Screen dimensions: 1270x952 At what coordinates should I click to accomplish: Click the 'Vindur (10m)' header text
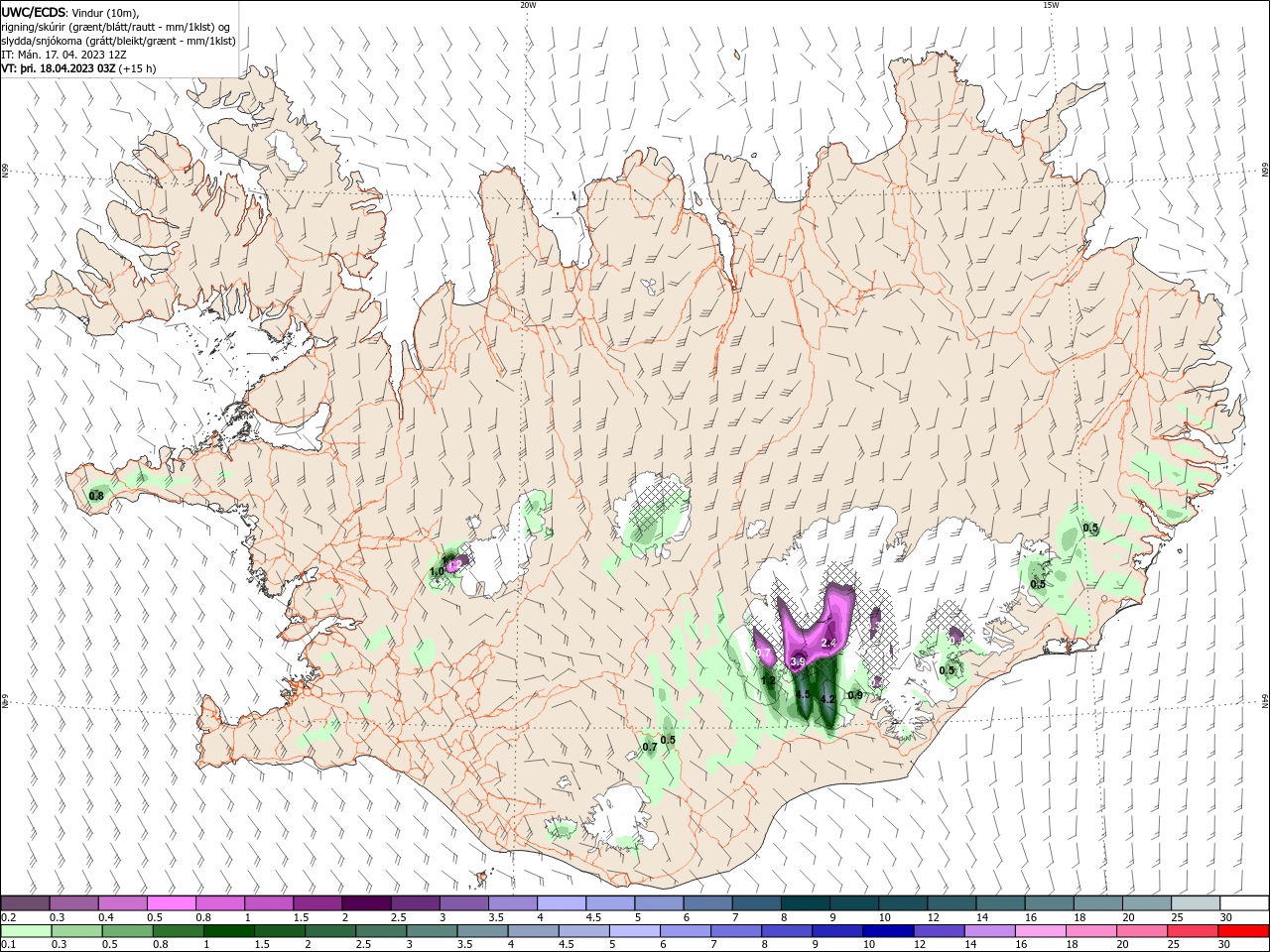click(105, 12)
